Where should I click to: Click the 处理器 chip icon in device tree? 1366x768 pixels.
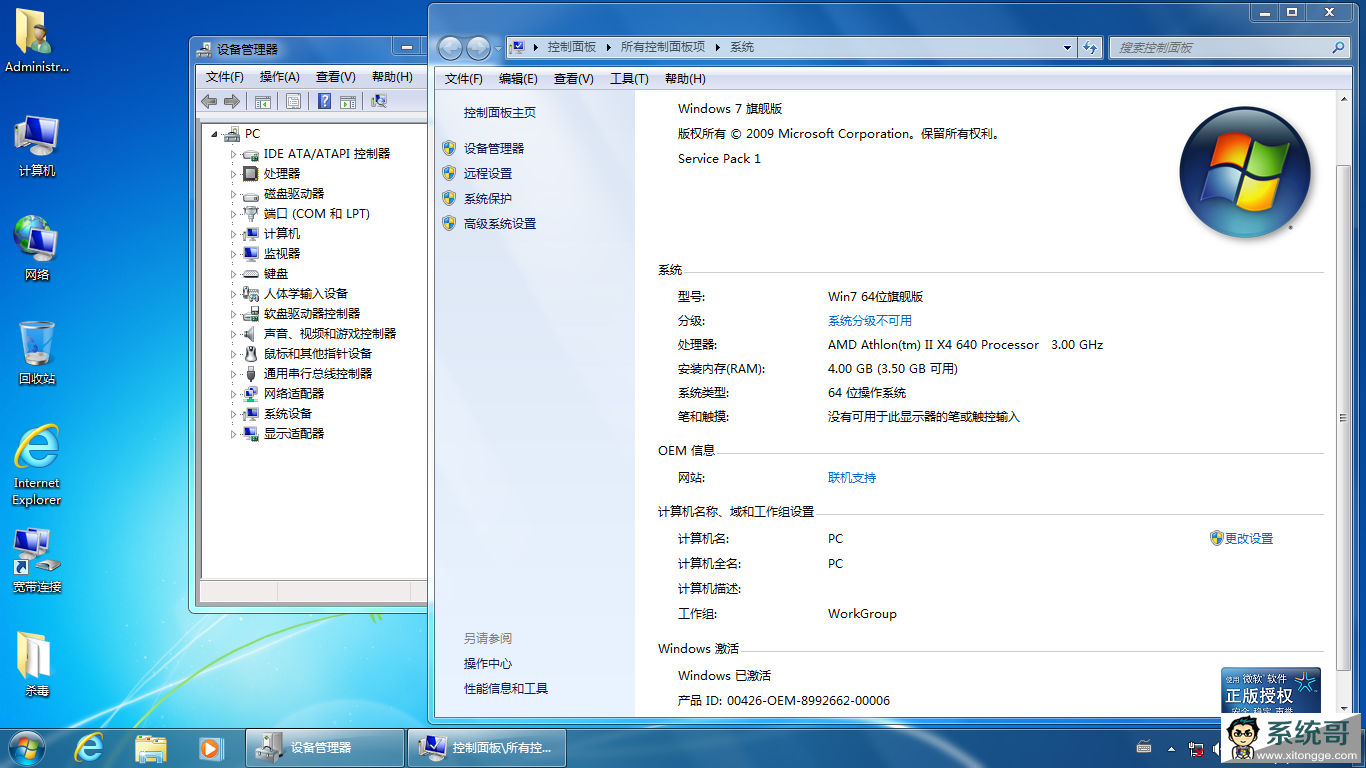250,173
